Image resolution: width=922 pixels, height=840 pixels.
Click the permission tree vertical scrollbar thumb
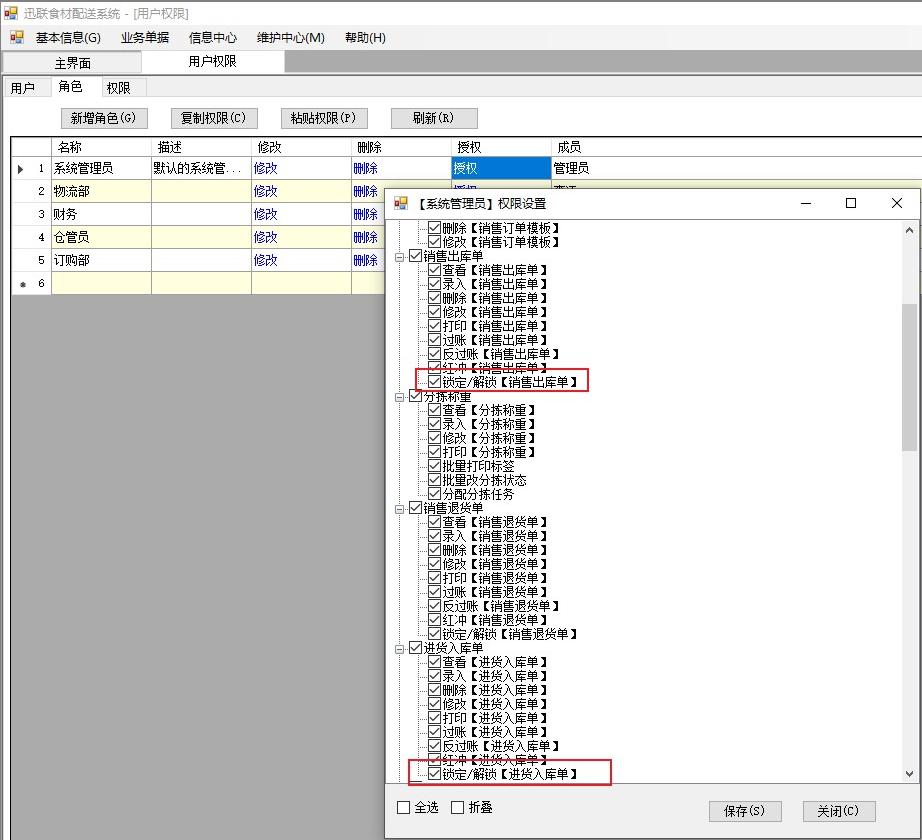pyautogui.click(x=910, y=377)
